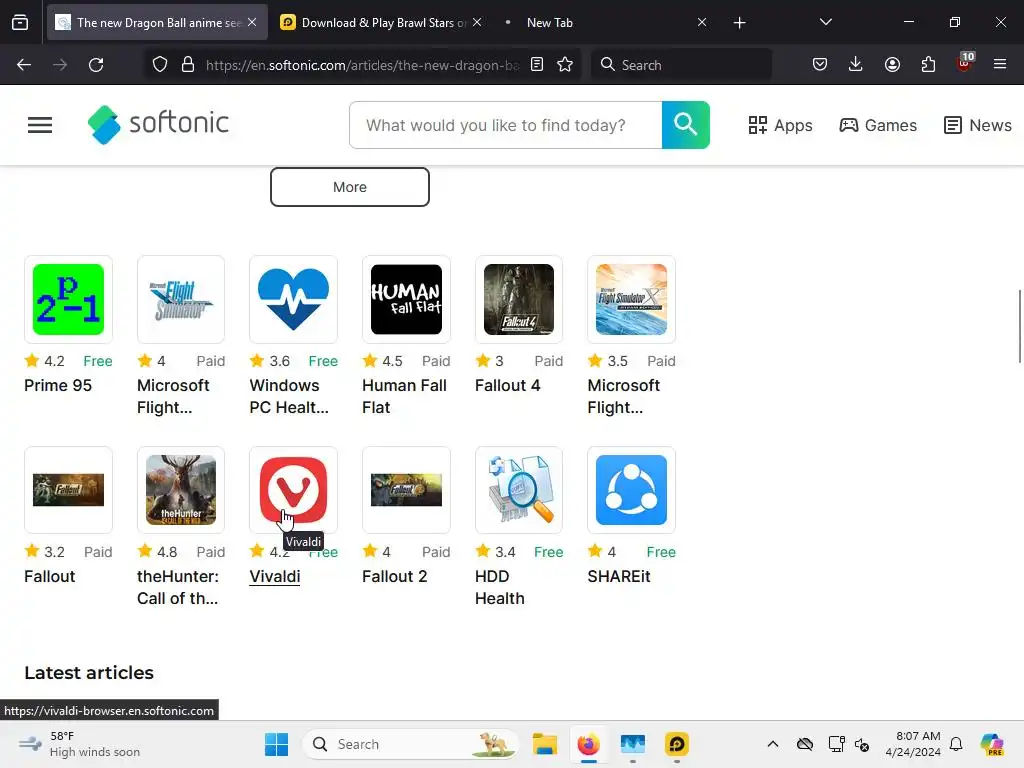Open theHunter game thumbnail
Viewport: 1024px width, 768px height.
pos(181,490)
